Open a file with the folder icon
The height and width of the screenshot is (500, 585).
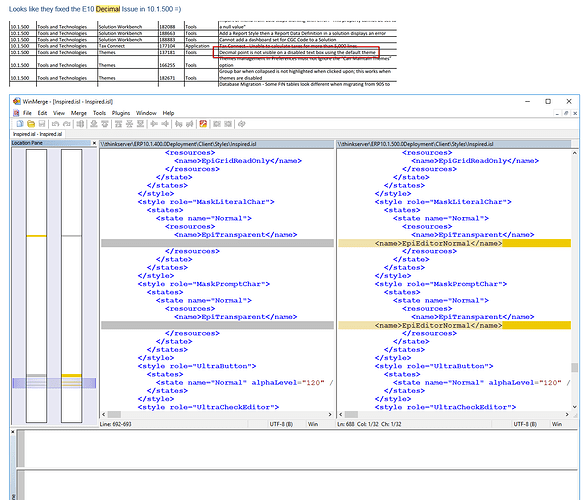click(31, 124)
